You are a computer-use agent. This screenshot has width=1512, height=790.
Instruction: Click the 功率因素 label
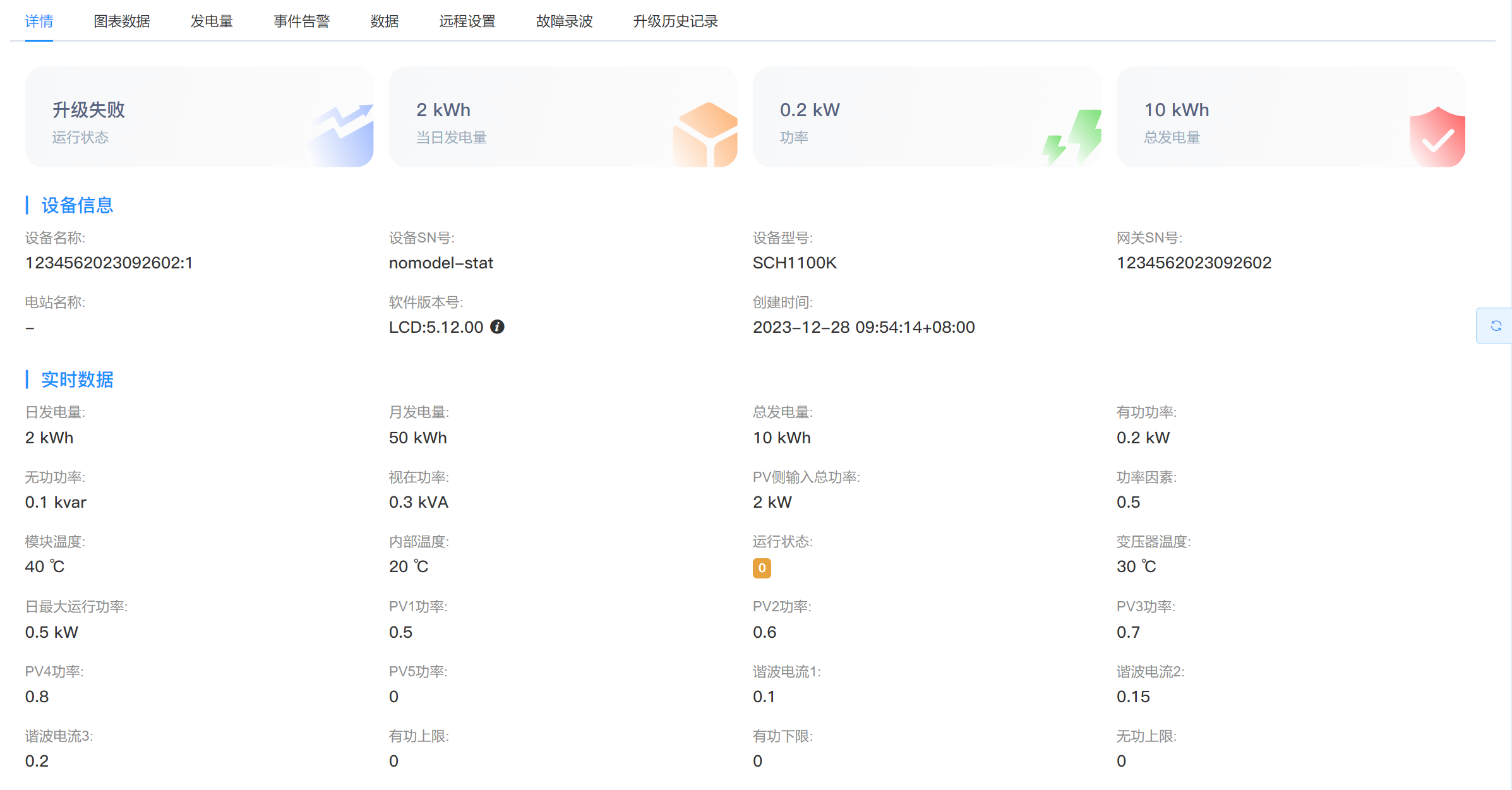(x=1146, y=477)
